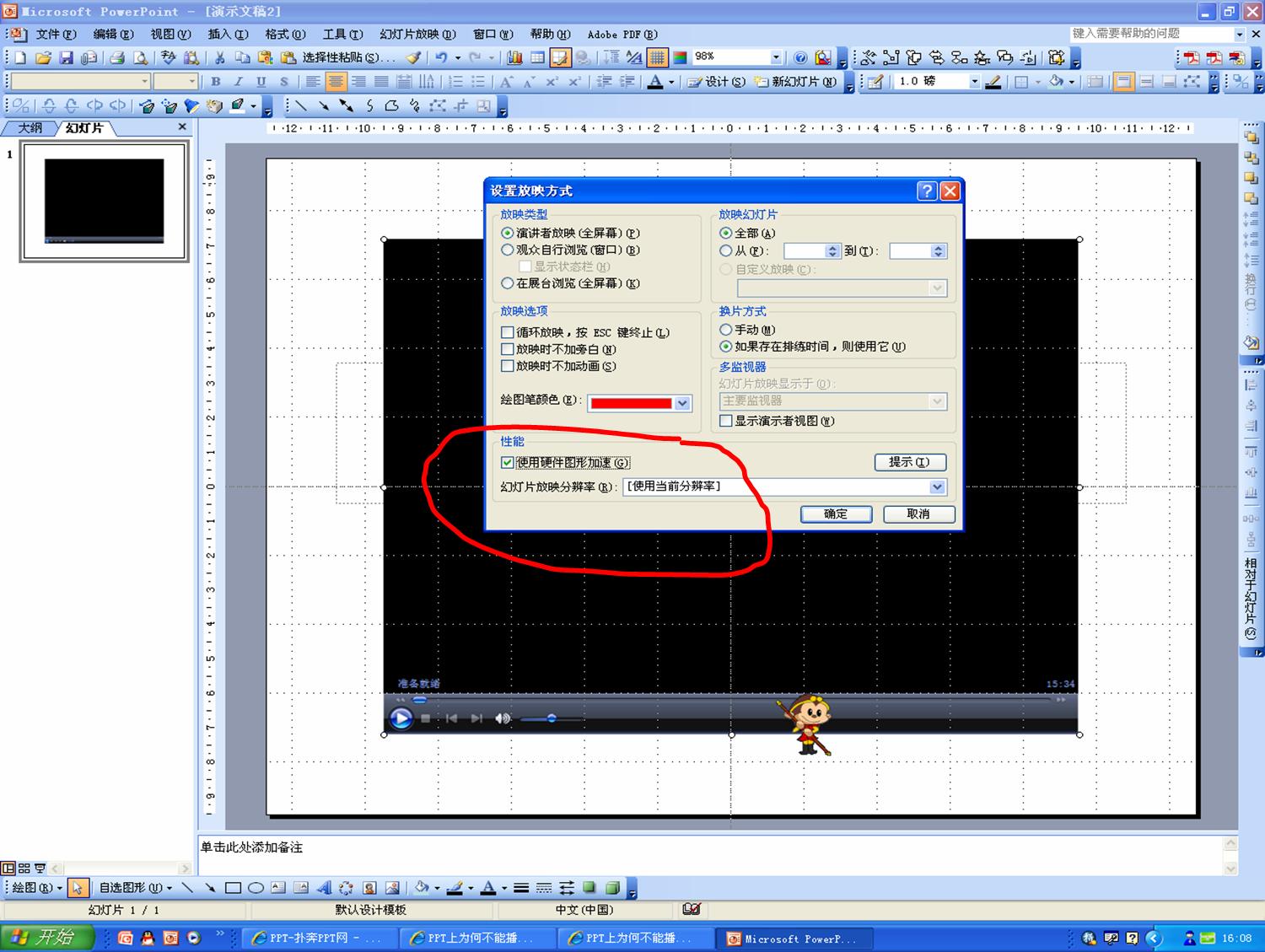Check show without animation box
The image size is (1265, 952).
508,366
